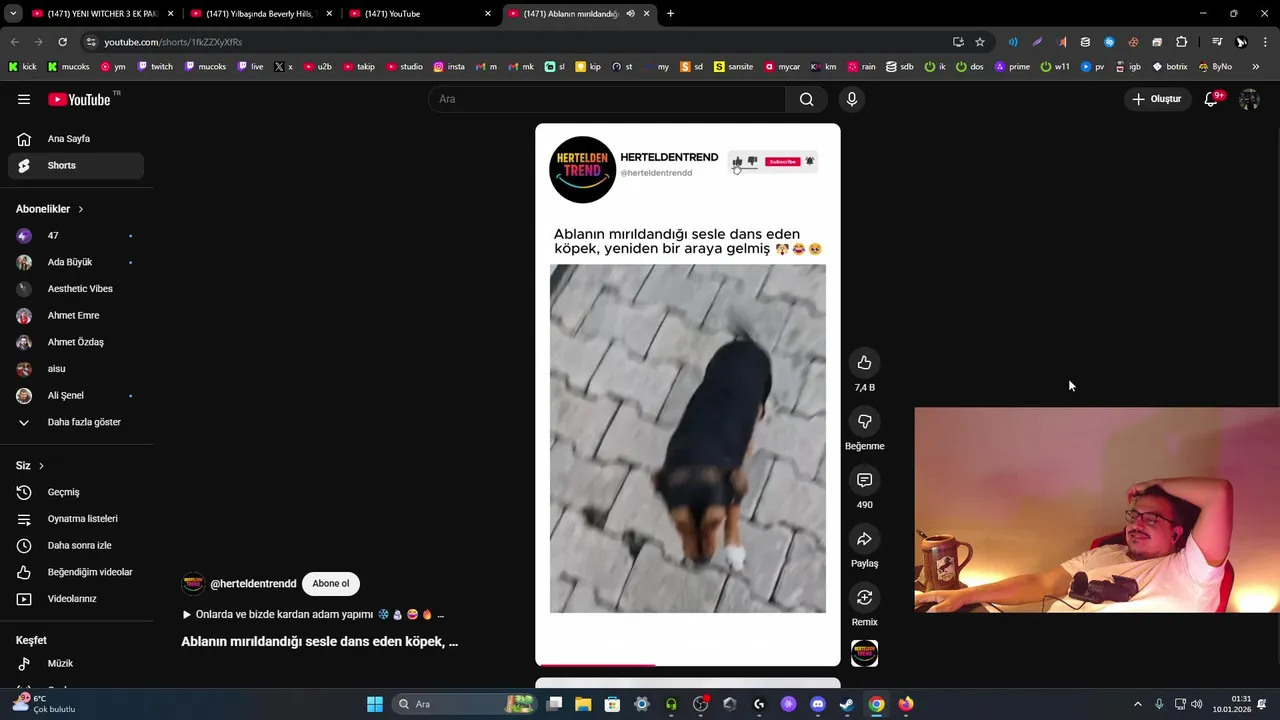Reload the page

pyautogui.click(x=62, y=42)
